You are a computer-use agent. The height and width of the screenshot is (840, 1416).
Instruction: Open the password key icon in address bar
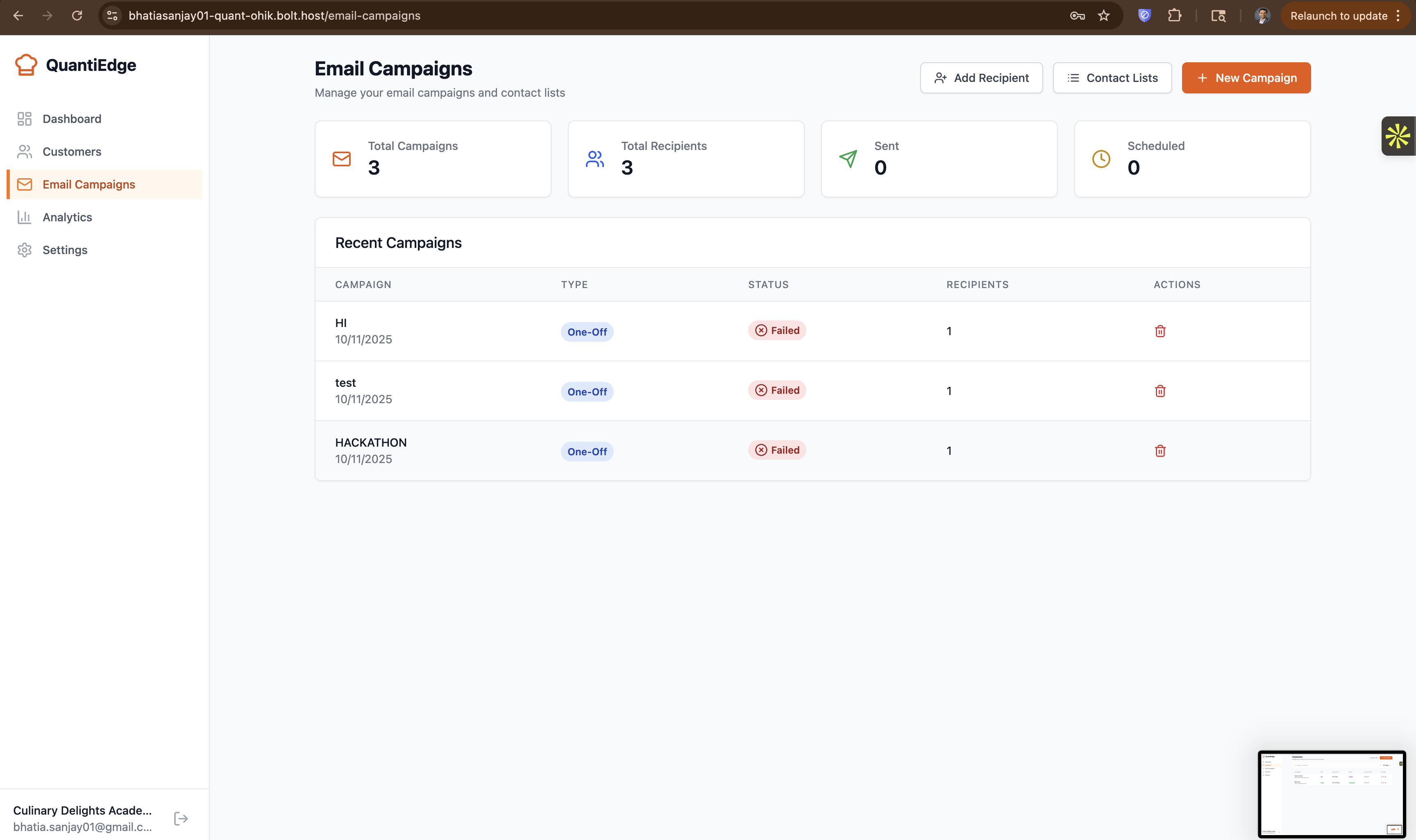[x=1077, y=16]
